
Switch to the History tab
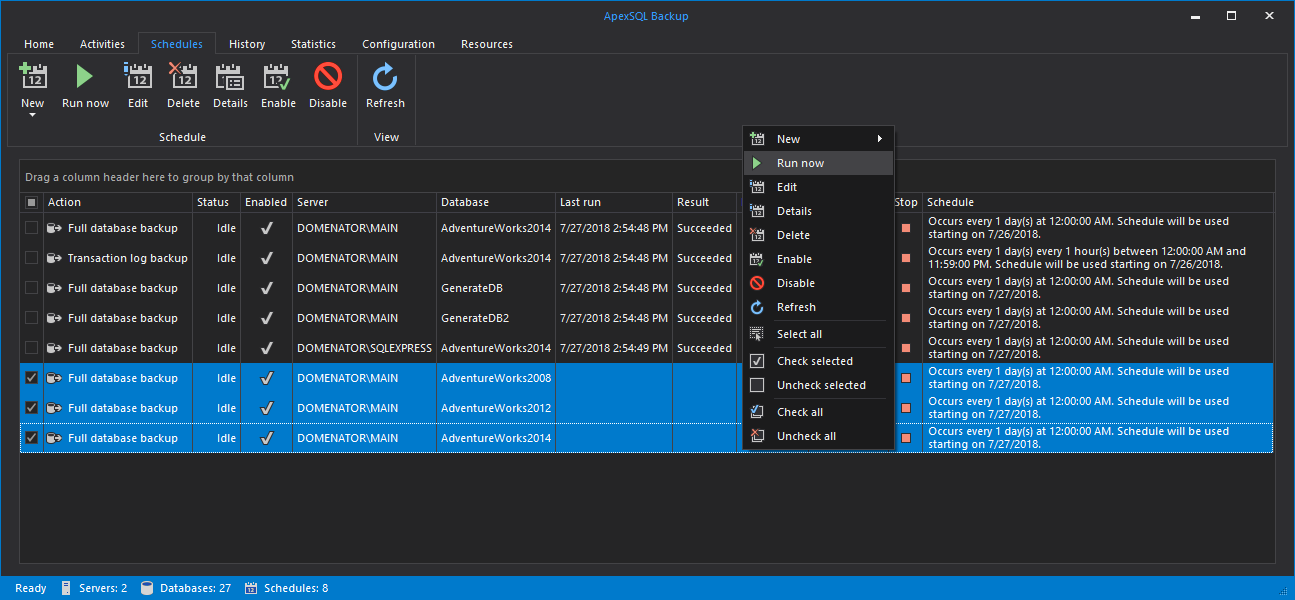(x=247, y=44)
